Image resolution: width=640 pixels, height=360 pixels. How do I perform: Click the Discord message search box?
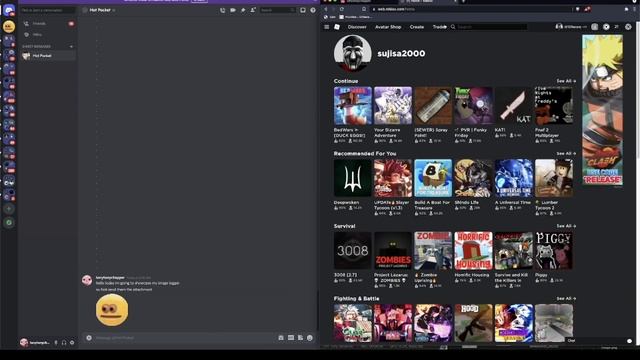click(x=278, y=10)
